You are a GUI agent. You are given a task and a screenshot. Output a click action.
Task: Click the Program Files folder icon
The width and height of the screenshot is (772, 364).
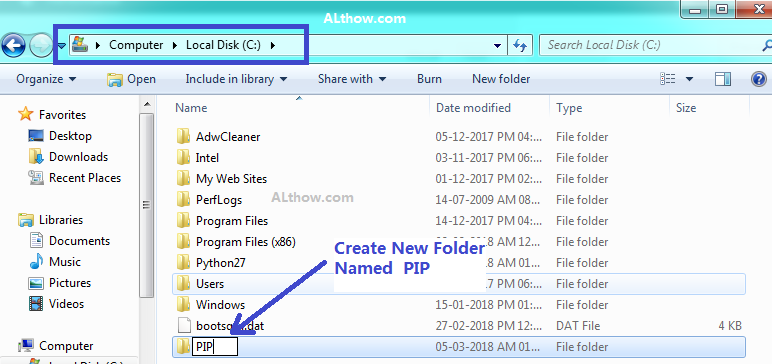(183, 221)
